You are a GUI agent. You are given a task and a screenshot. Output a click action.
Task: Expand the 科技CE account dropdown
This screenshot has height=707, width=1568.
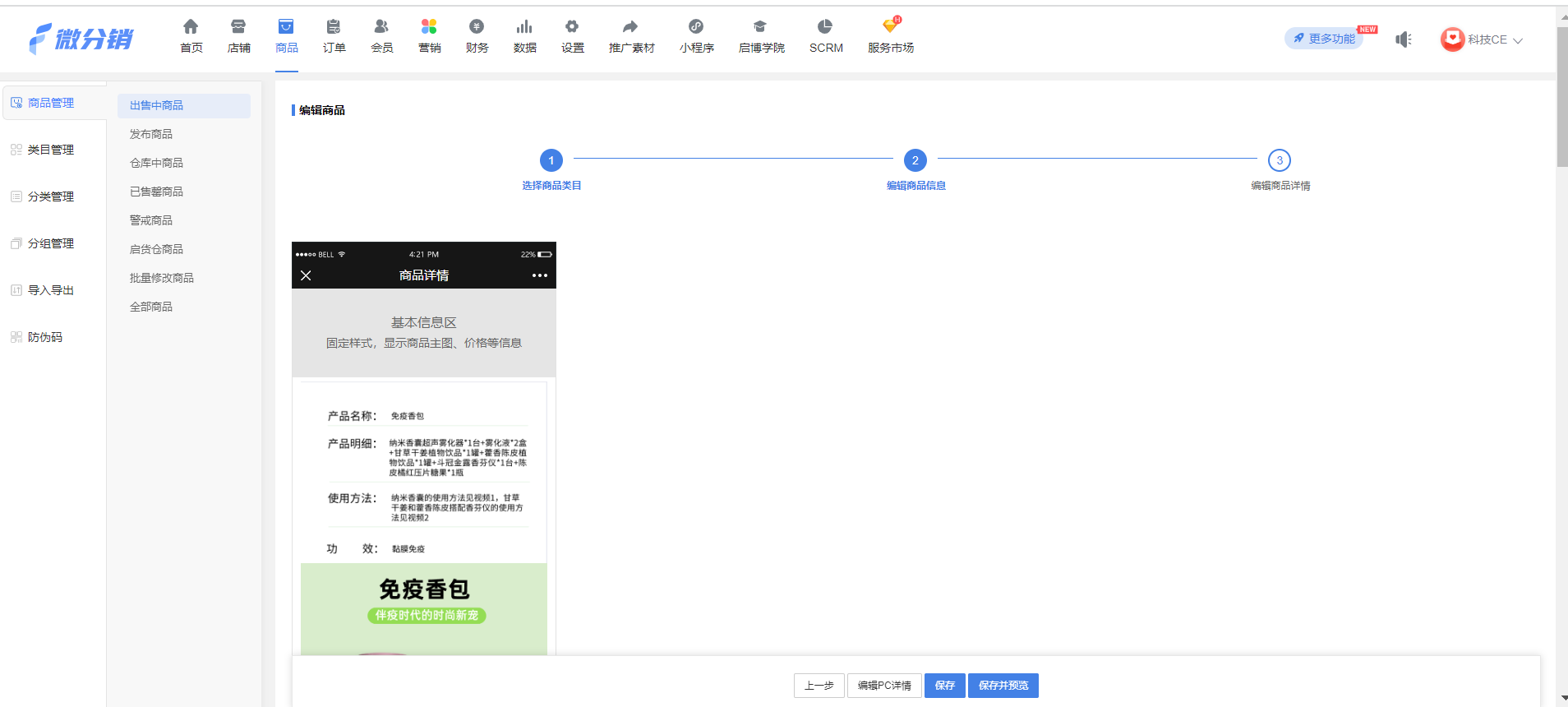tap(1517, 40)
